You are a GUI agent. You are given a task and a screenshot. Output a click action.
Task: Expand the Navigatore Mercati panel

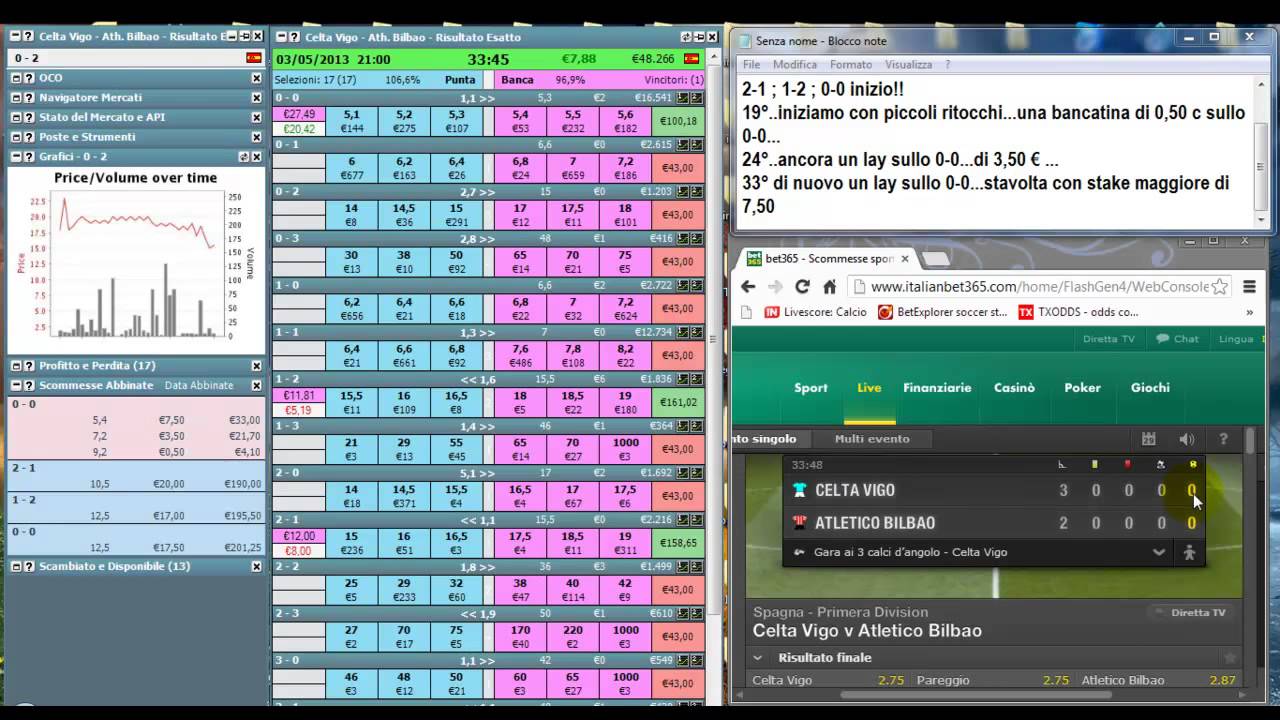coord(17,98)
